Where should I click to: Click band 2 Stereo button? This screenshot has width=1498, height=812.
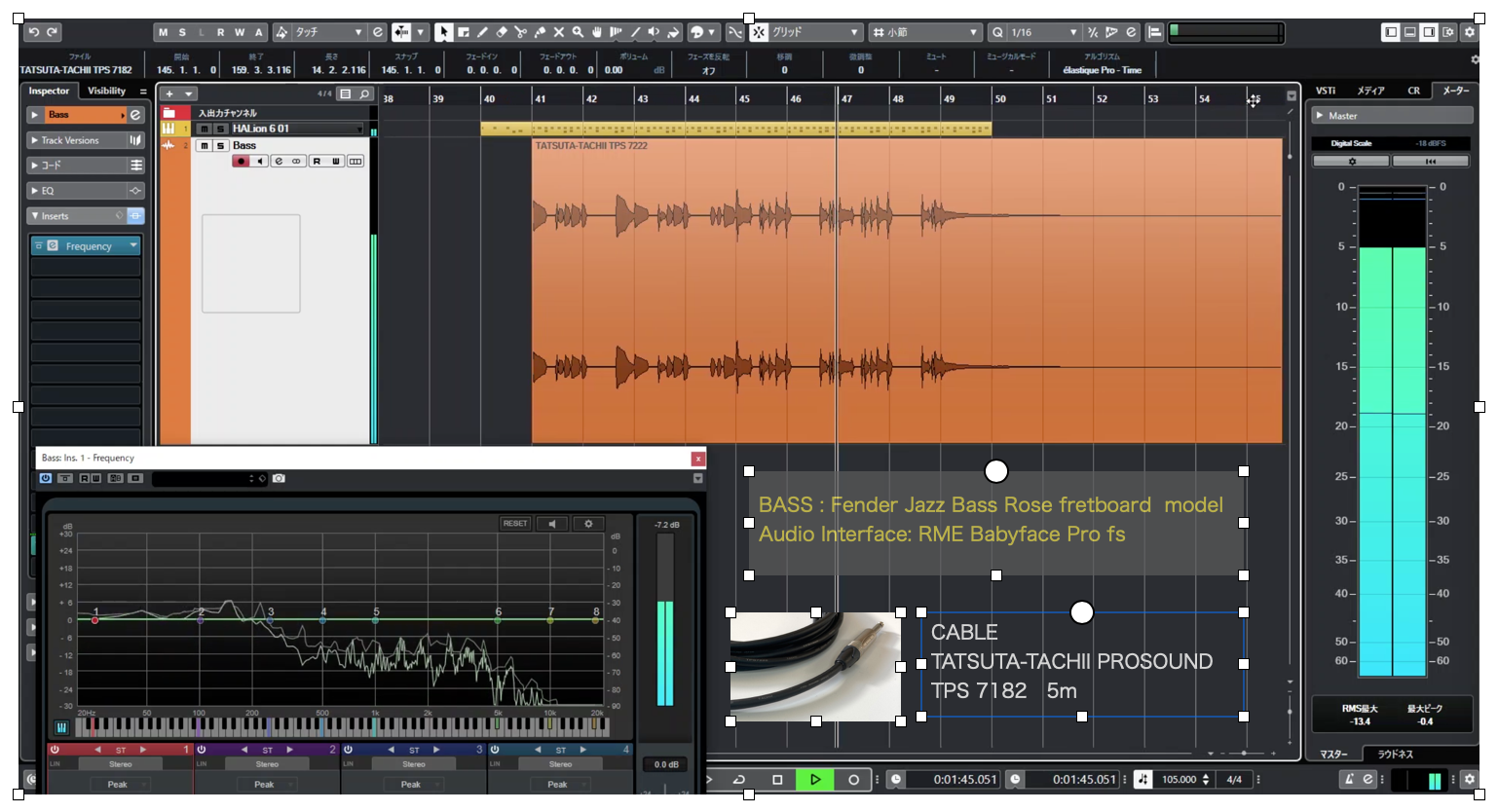tap(267, 764)
